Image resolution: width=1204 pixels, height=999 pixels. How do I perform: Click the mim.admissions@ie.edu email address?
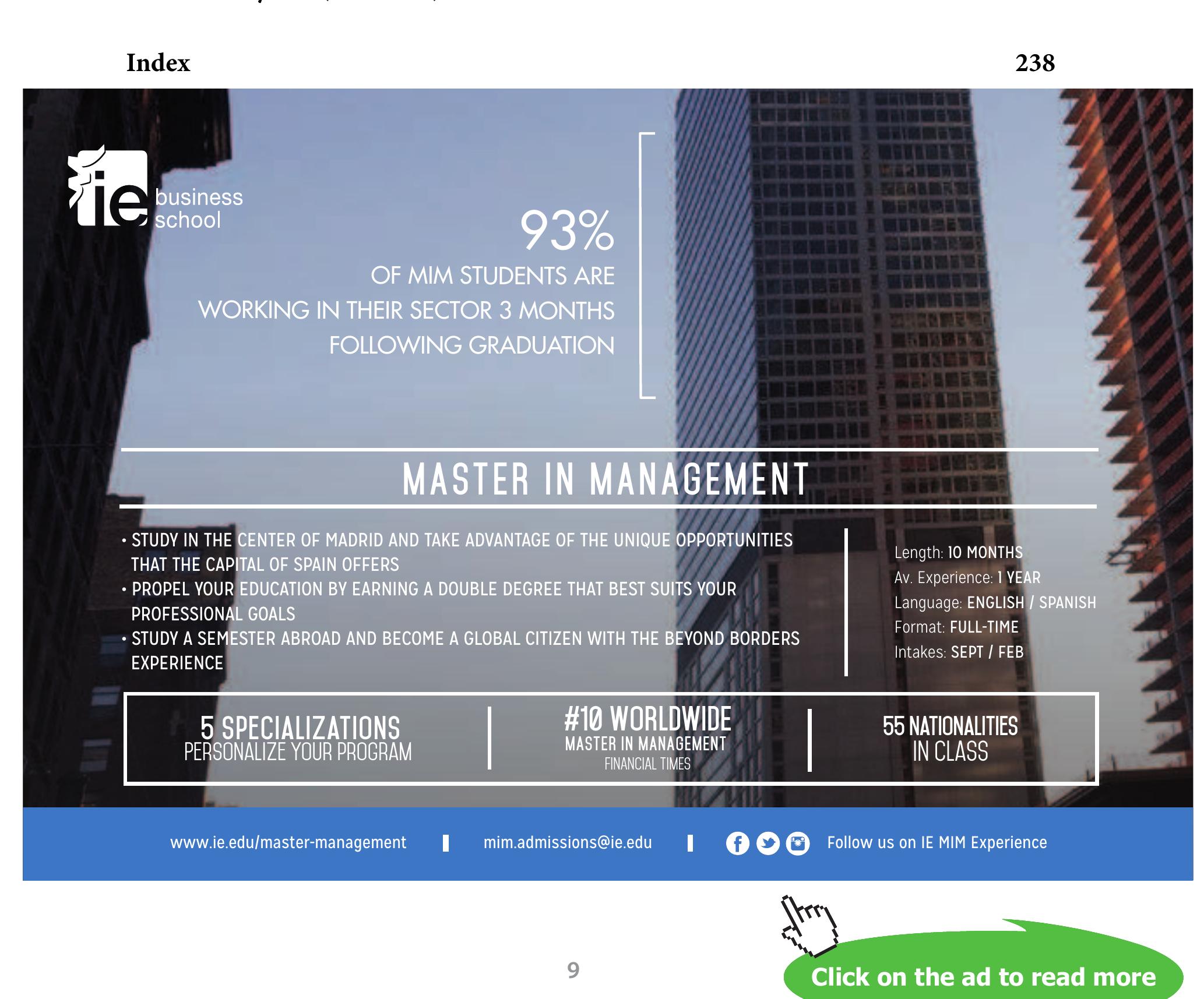[x=568, y=843]
